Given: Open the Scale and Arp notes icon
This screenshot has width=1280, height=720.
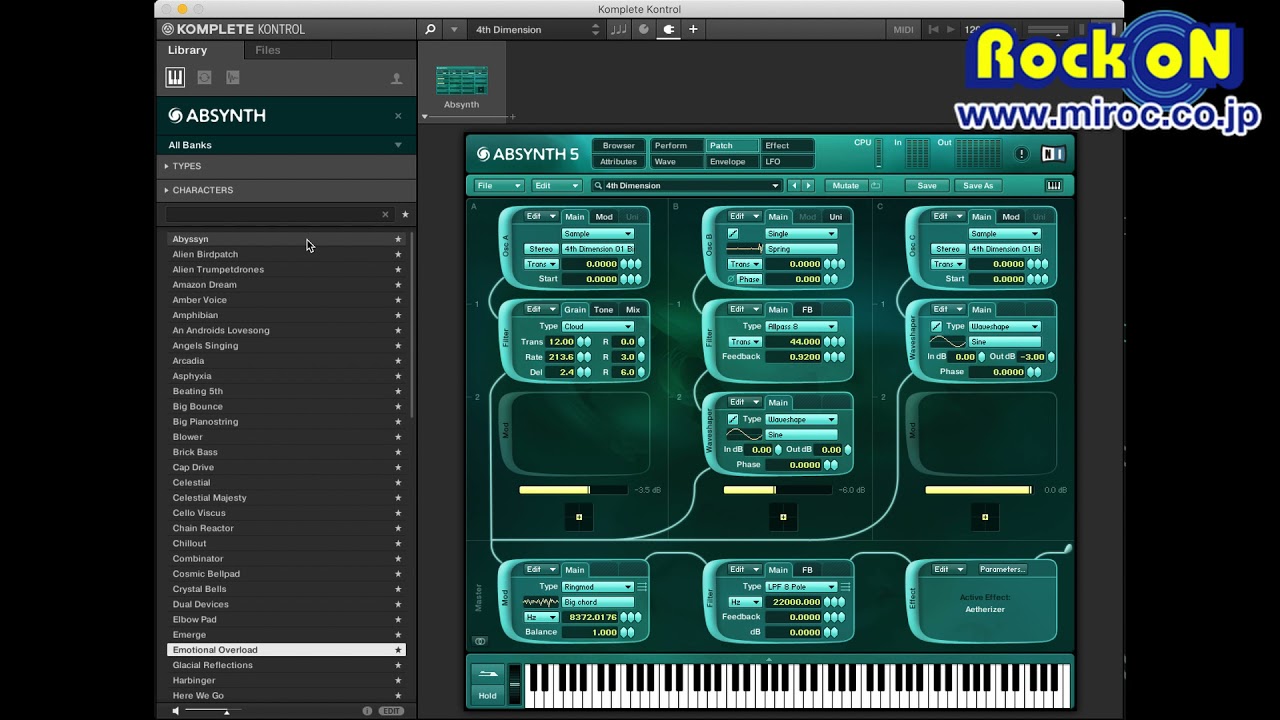Looking at the screenshot, I should click(x=619, y=29).
